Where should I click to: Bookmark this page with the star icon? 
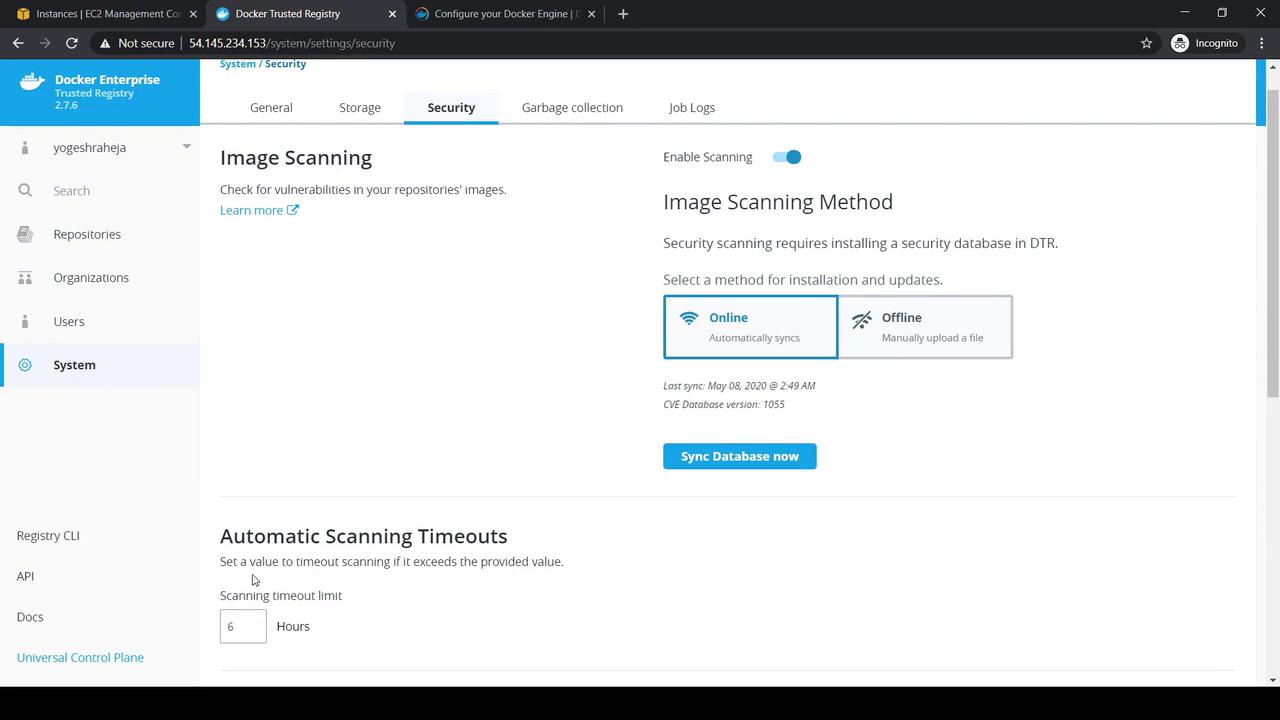(1146, 43)
